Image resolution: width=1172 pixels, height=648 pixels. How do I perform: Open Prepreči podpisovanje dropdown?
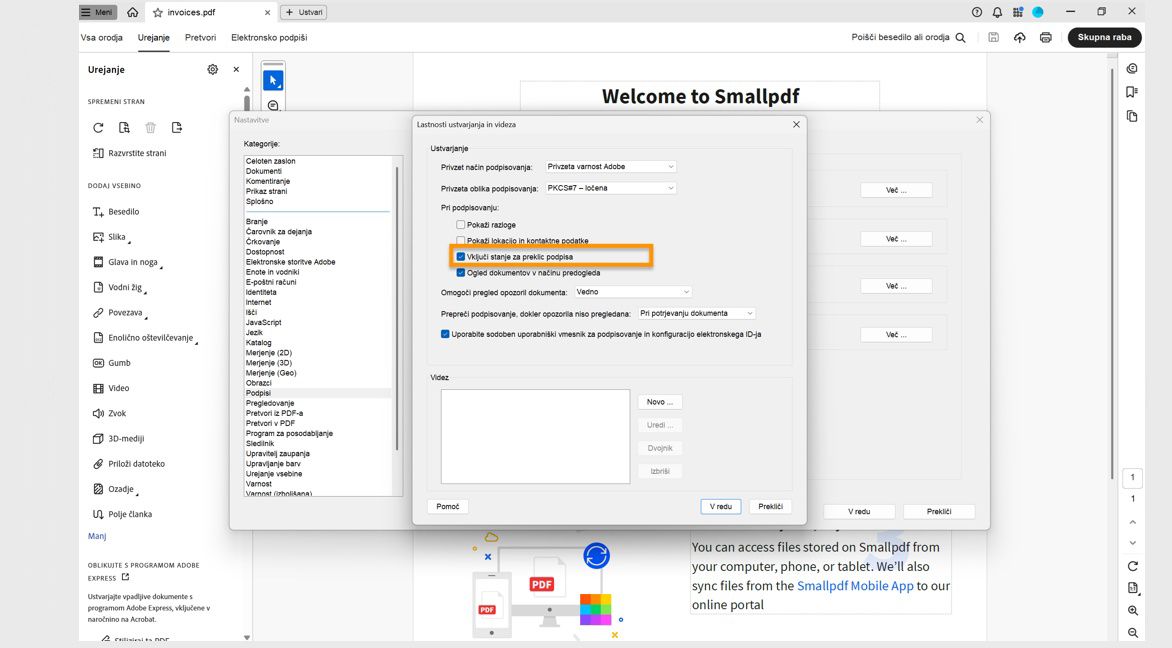point(697,313)
